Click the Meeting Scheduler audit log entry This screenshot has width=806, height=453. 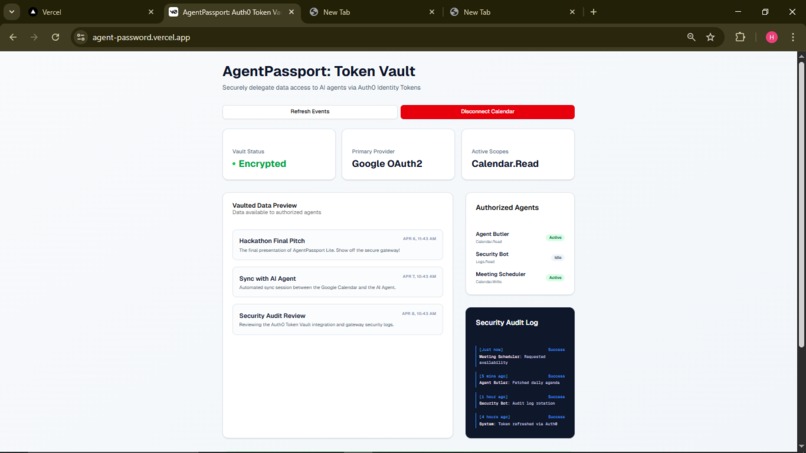coord(520,356)
